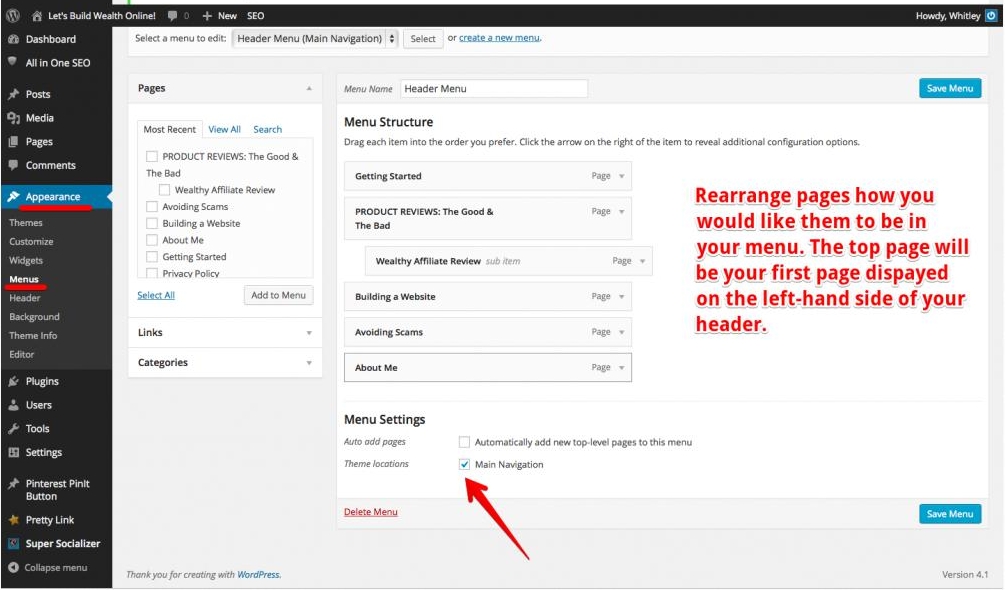
Task: Click the Add to Menu button
Action: [x=278, y=295]
